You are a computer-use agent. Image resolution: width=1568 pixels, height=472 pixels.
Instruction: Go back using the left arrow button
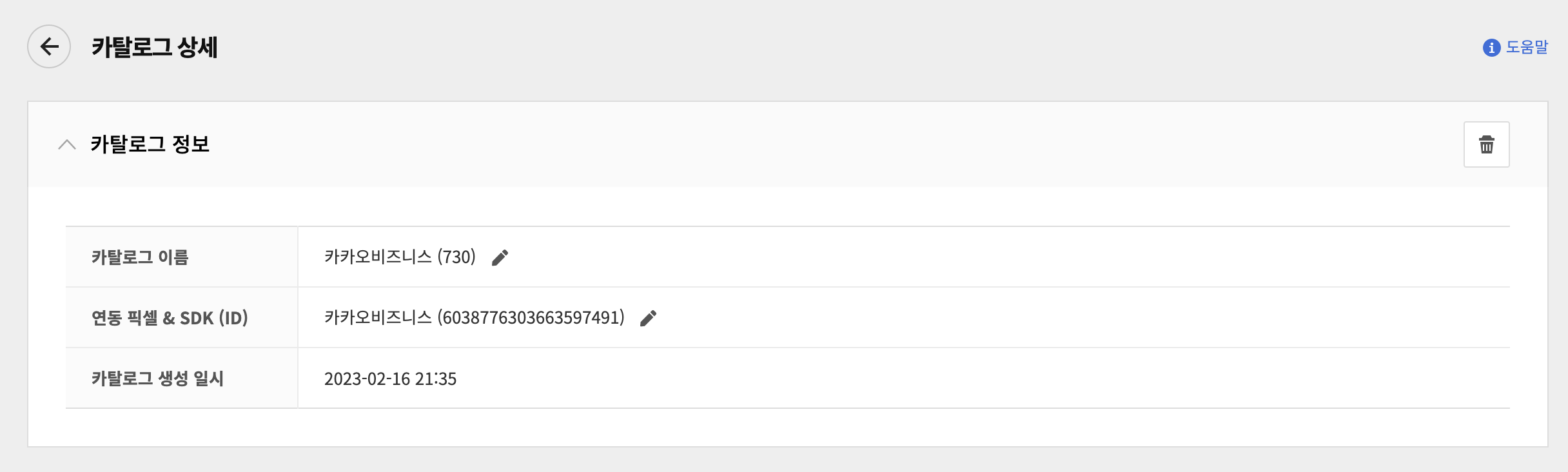(x=49, y=46)
